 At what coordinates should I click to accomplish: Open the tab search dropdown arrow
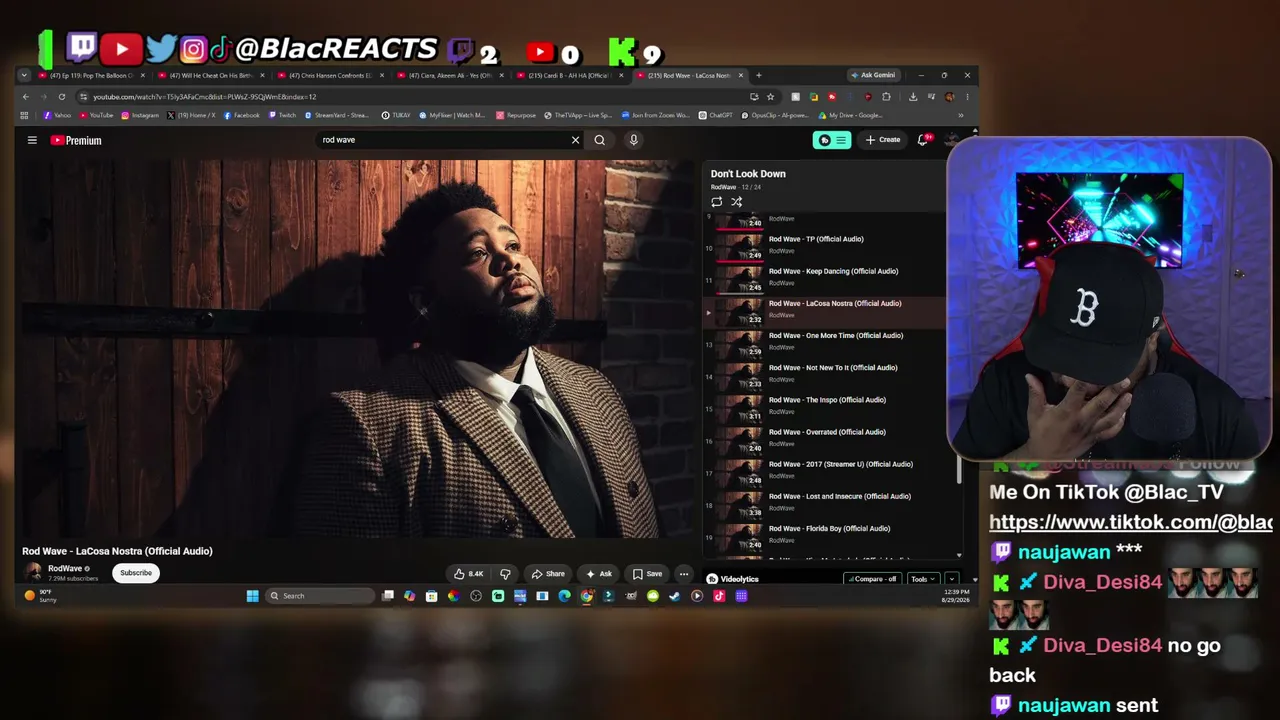[x=24, y=75]
